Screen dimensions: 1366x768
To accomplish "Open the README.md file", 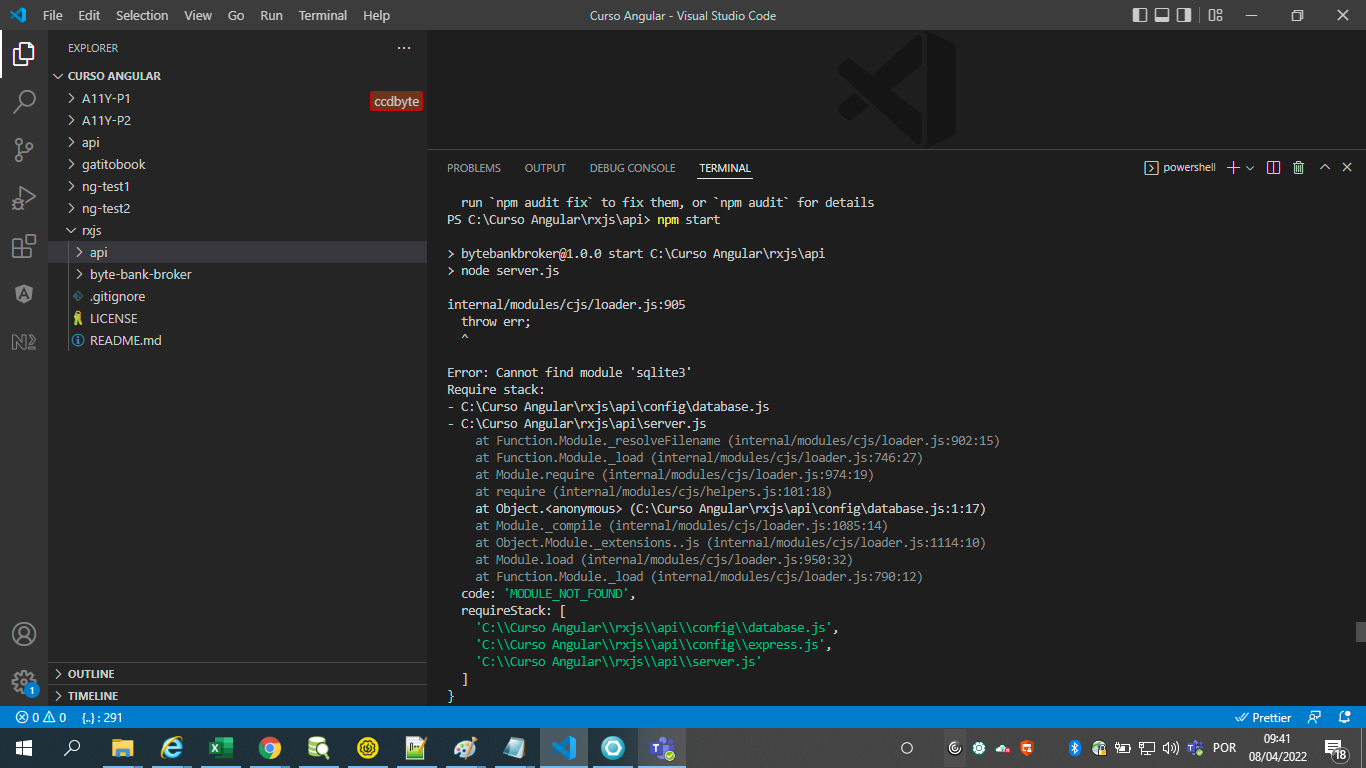I will pyautogui.click(x=238, y=340).
